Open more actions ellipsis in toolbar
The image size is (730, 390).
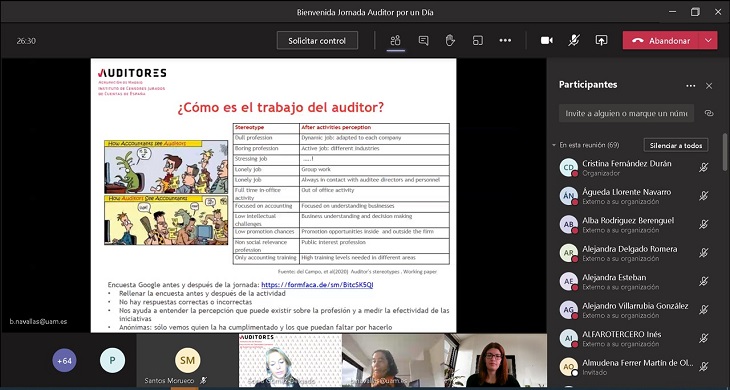505,40
